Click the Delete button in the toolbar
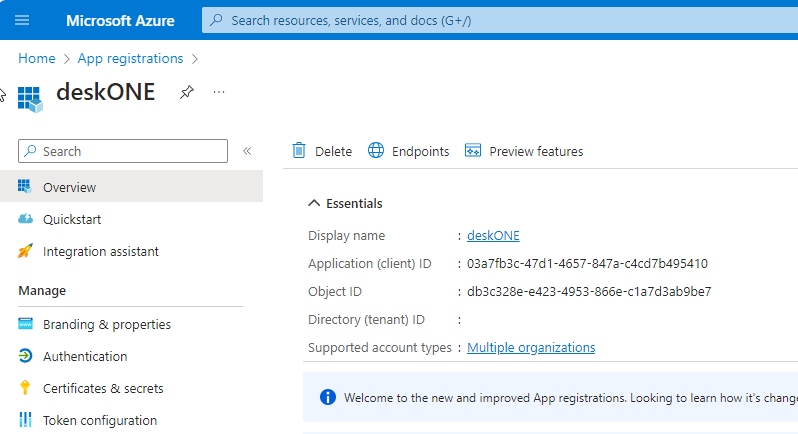The width and height of the screenshot is (798, 434). pos(322,151)
